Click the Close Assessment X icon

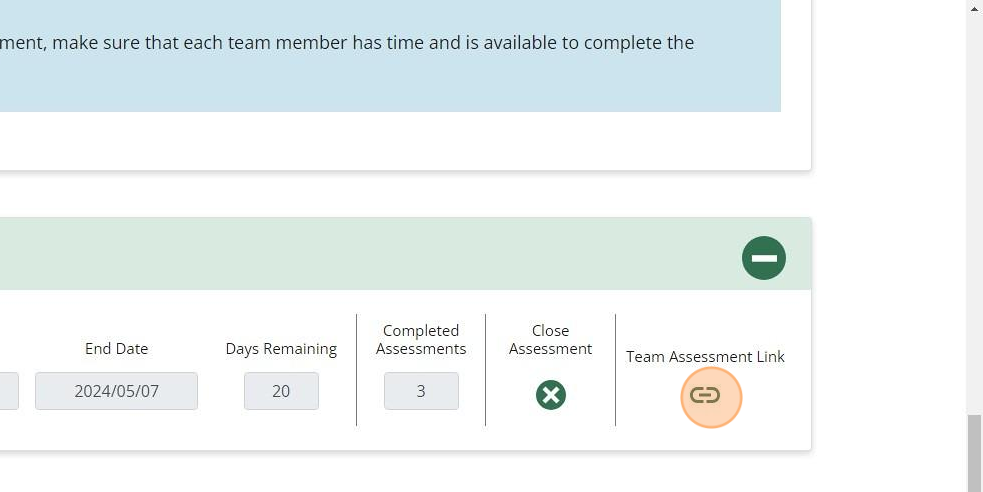pyautogui.click(x=550, y=395)
